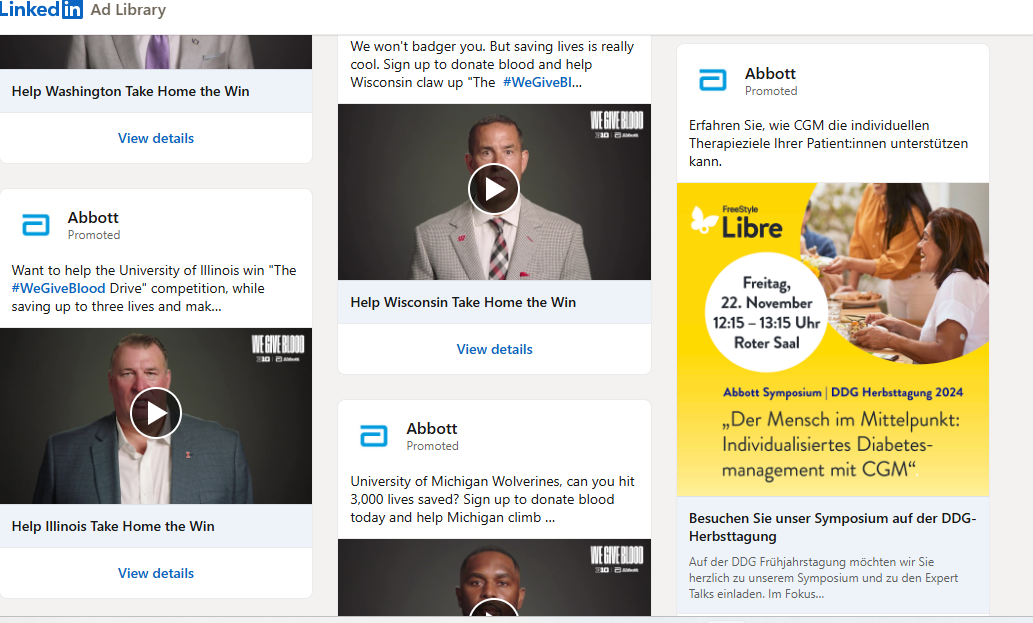Play the Illinois coach video
The width and height of the screenshot is (1033, 623).
click(x=155, y=413)
